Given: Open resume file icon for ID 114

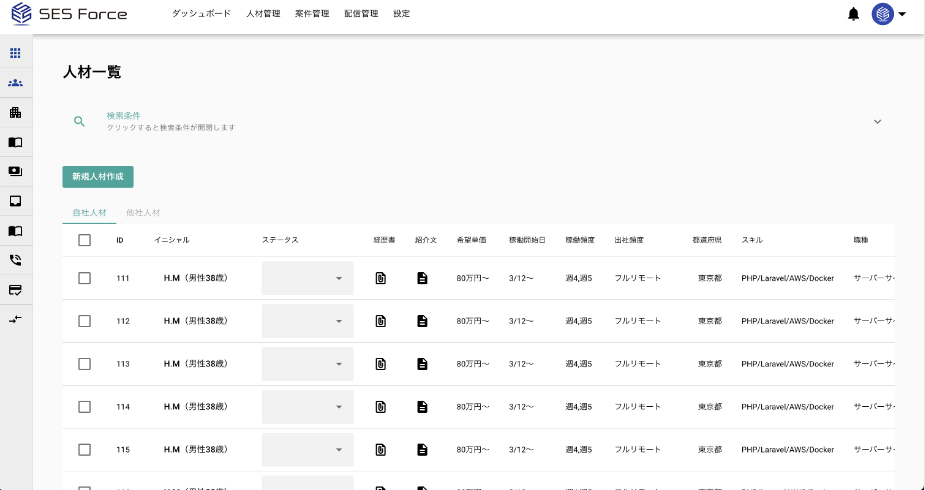Looking at the screenshot, I should [x=381, y=407].
